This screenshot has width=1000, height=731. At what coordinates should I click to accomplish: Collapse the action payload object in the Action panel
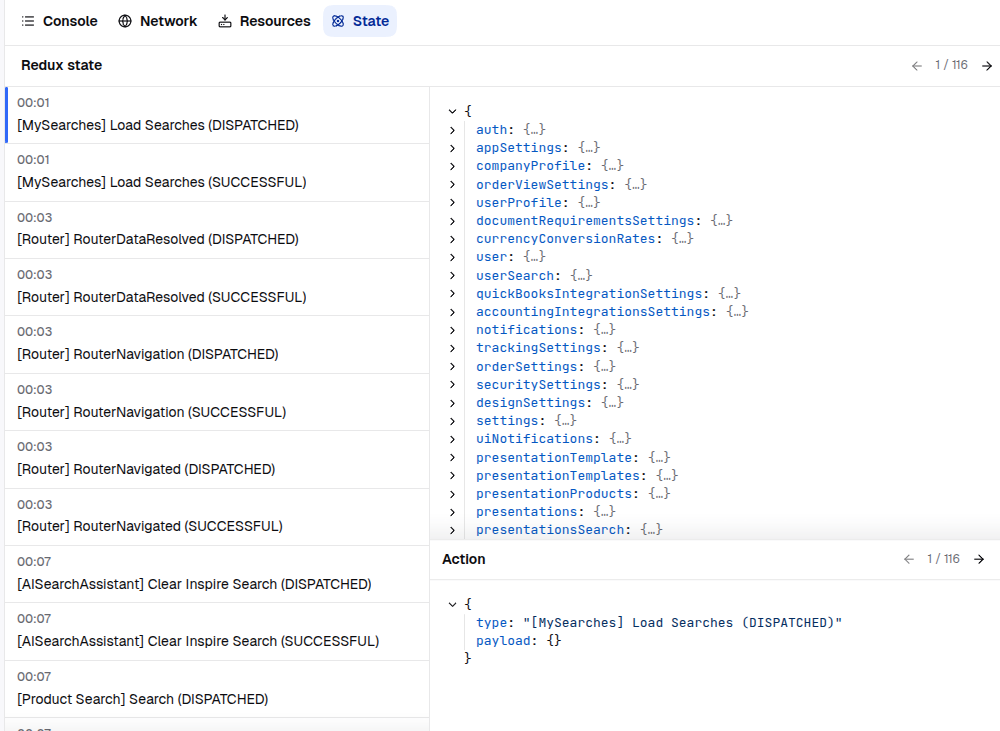coord(452,604)
